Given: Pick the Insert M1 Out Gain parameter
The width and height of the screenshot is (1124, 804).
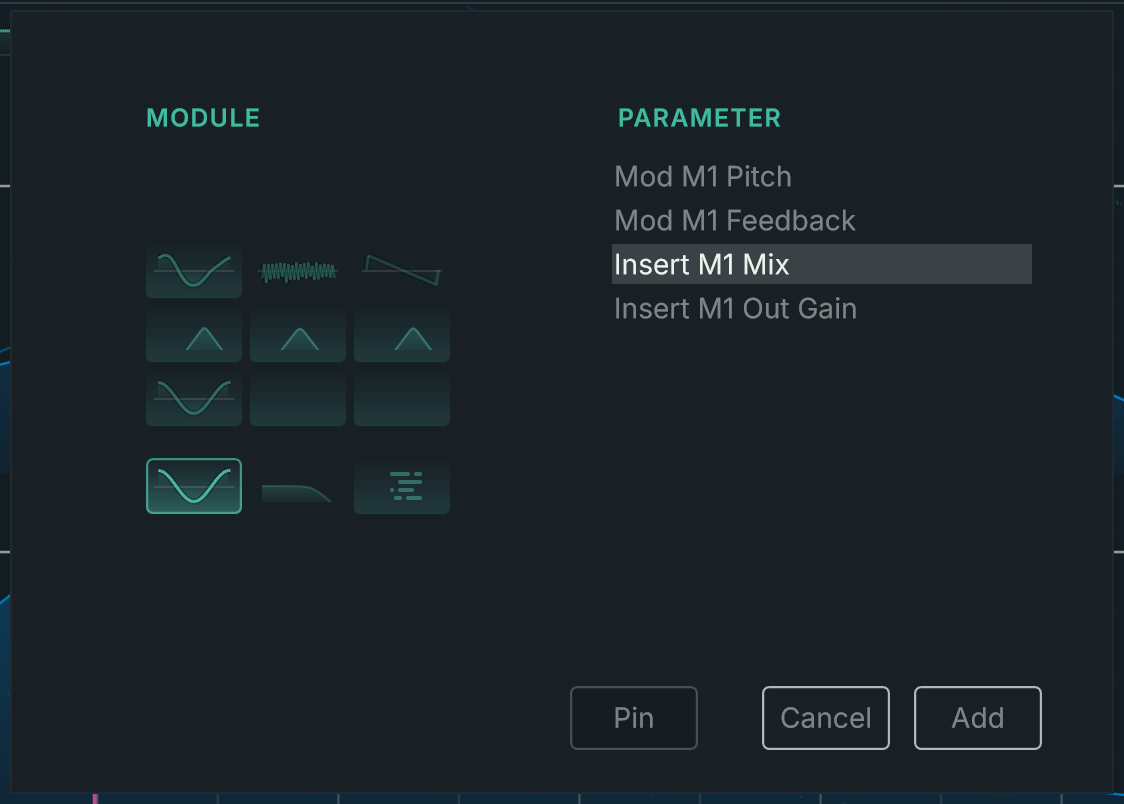Looking at the screenshot, I should (735, 308).
